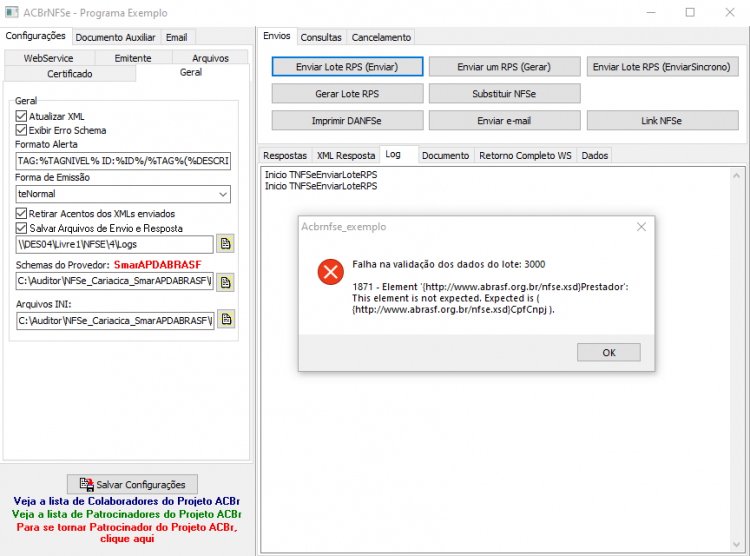
Task: Click the Enviar e-mail button
Action: tap(504, 121)
